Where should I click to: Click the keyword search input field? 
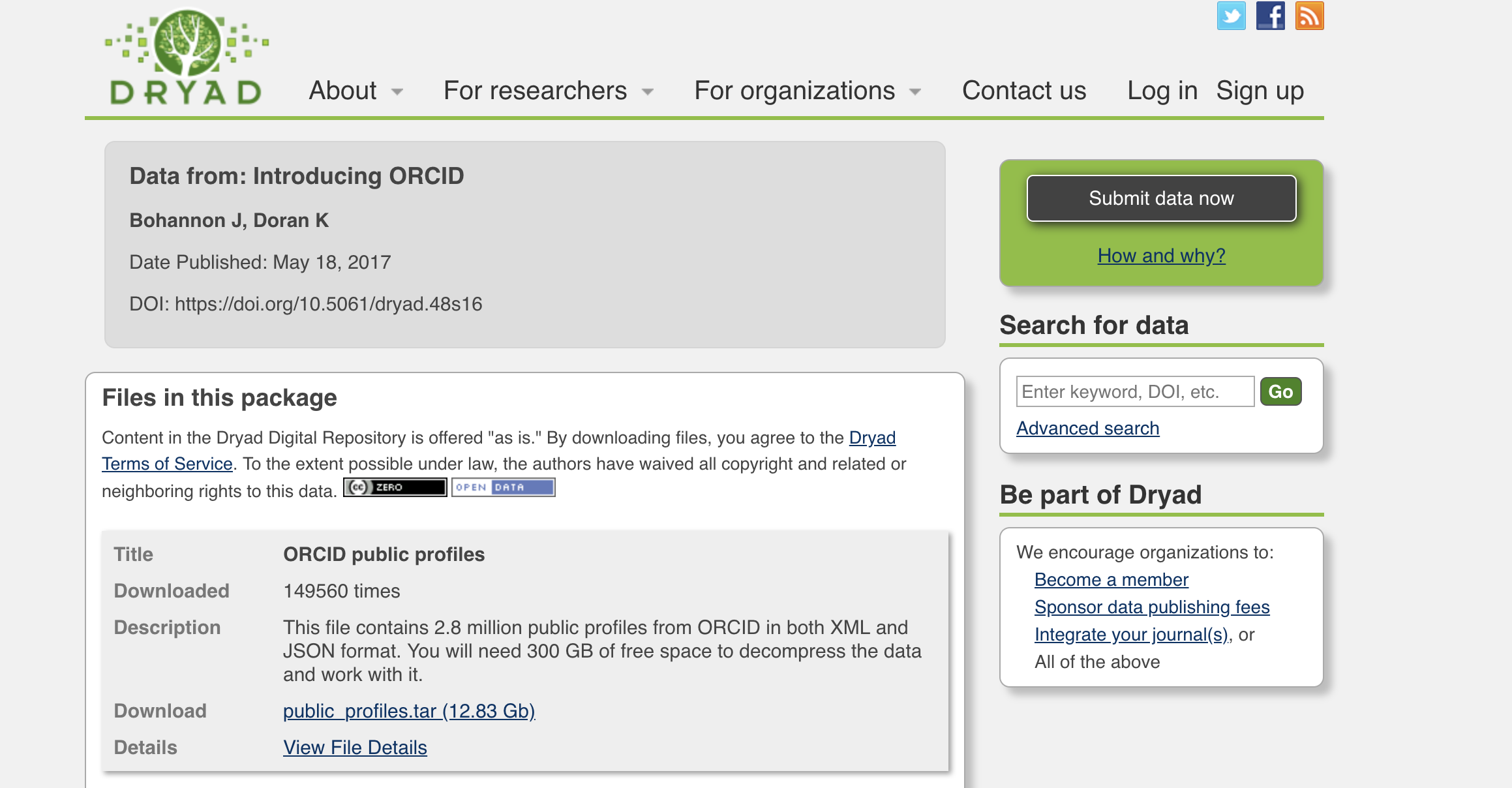(1134, 391)
